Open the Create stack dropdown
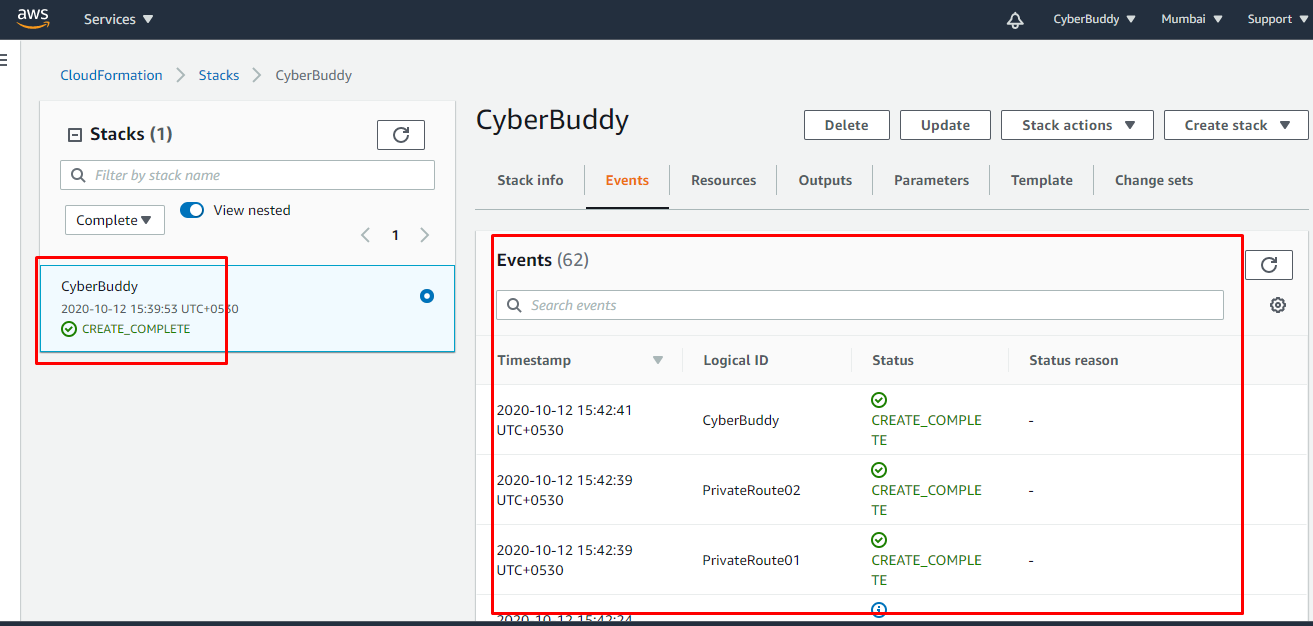 (x=1235, y=125)
